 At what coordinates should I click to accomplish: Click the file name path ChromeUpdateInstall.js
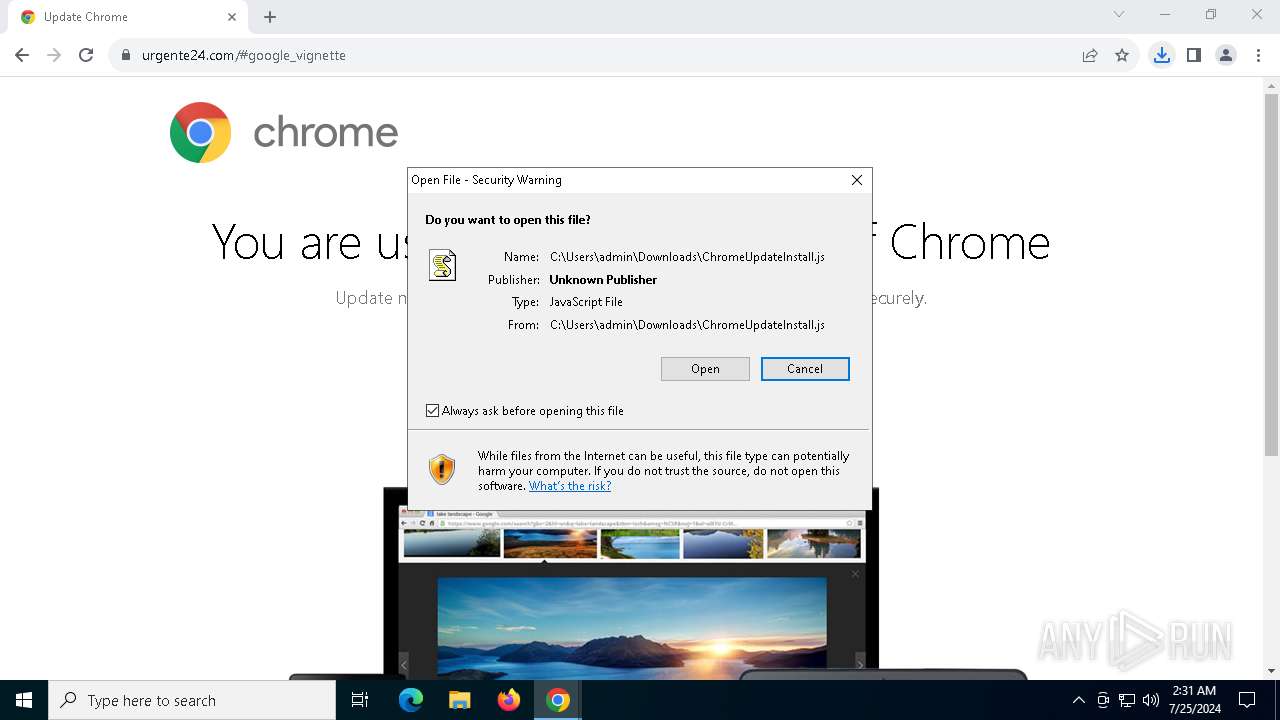click(687, 257)
